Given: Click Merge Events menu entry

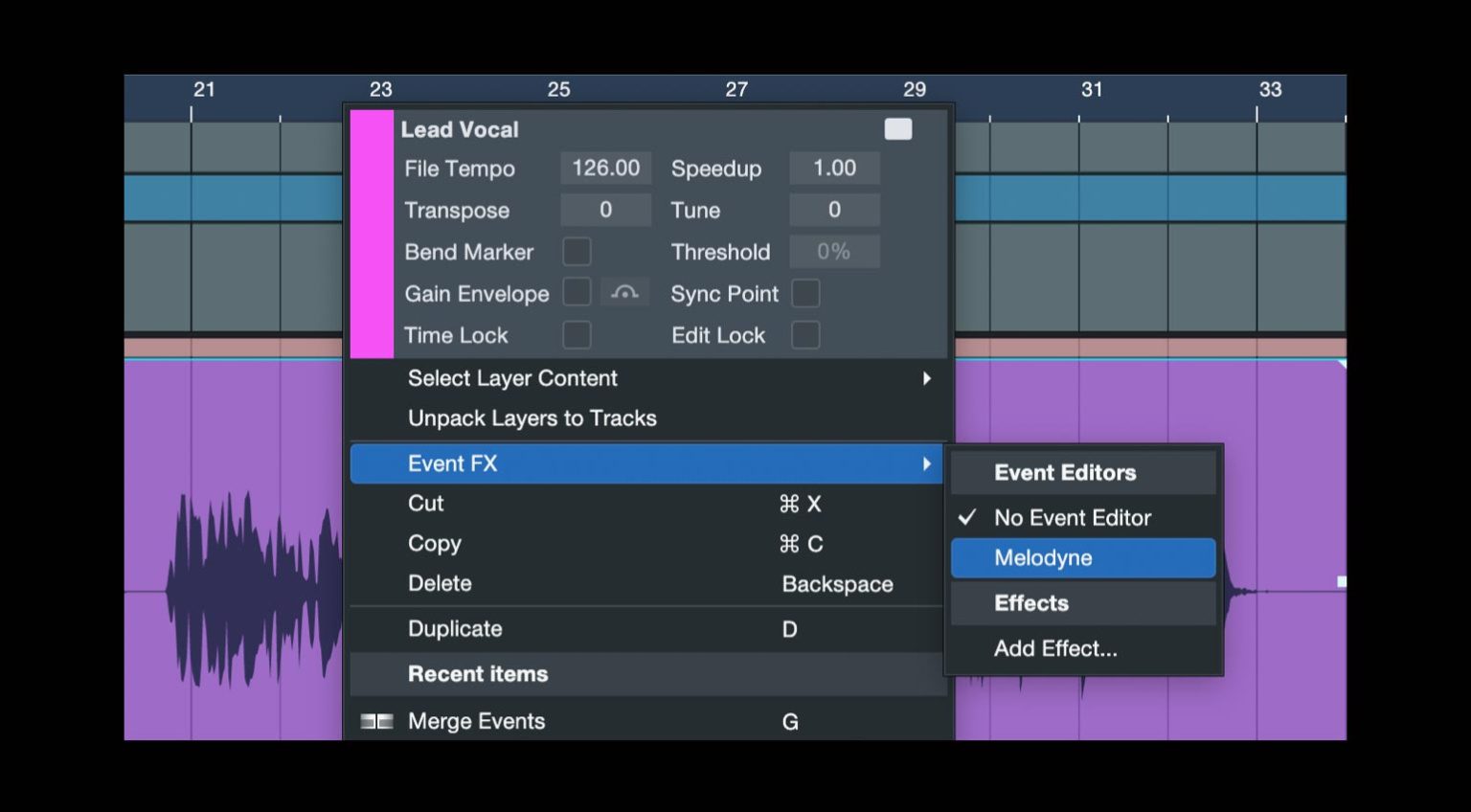Looking at the screenshot, I should pyautogui.click(x=476, y=721).
